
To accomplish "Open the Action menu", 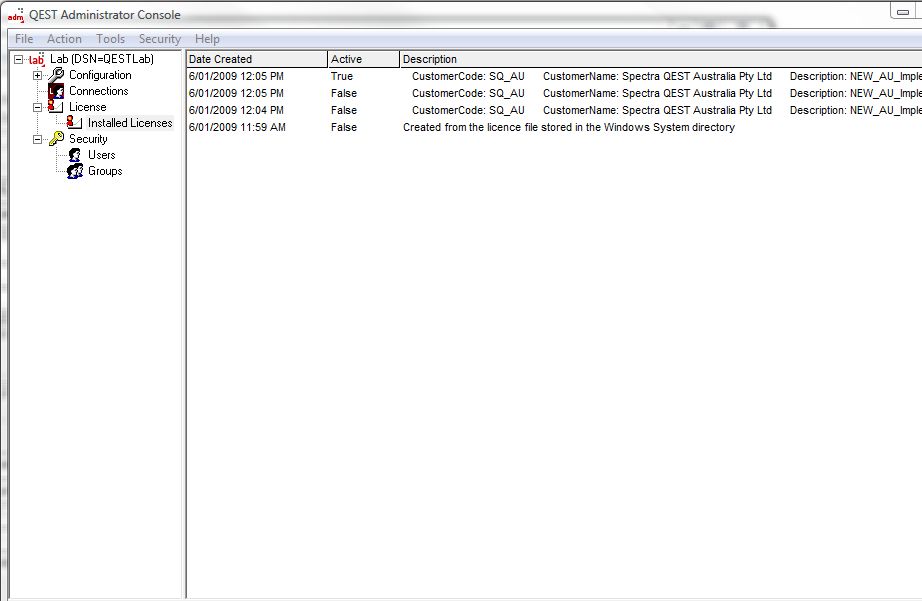I will point(64,39).
